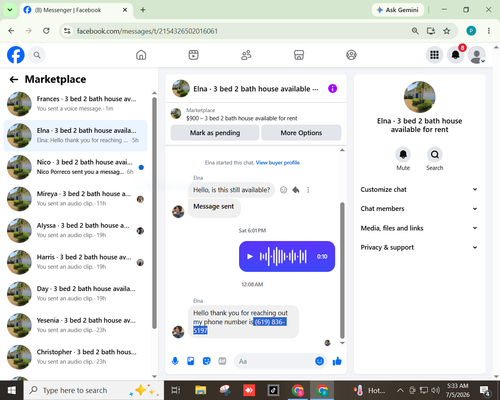Viewport: 500px width, 400px height.
Task: Play the voice message
Action: coord(249,256)
